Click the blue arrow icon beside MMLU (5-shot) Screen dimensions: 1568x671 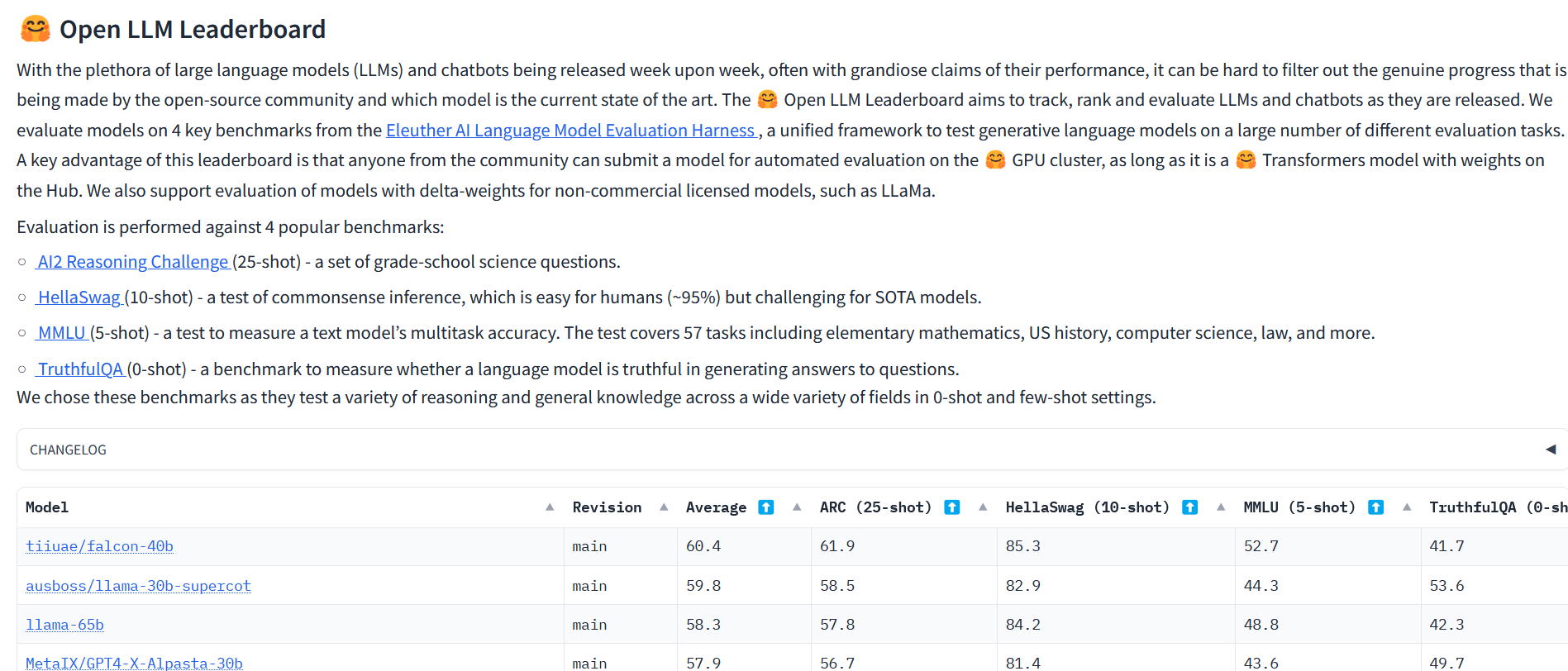coord(1375,507)
